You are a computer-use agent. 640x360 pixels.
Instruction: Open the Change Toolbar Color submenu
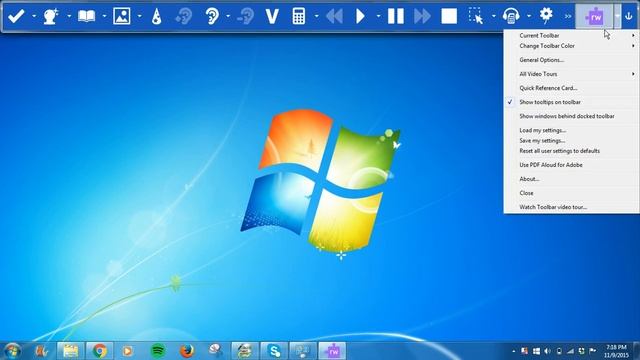(571, 46)
